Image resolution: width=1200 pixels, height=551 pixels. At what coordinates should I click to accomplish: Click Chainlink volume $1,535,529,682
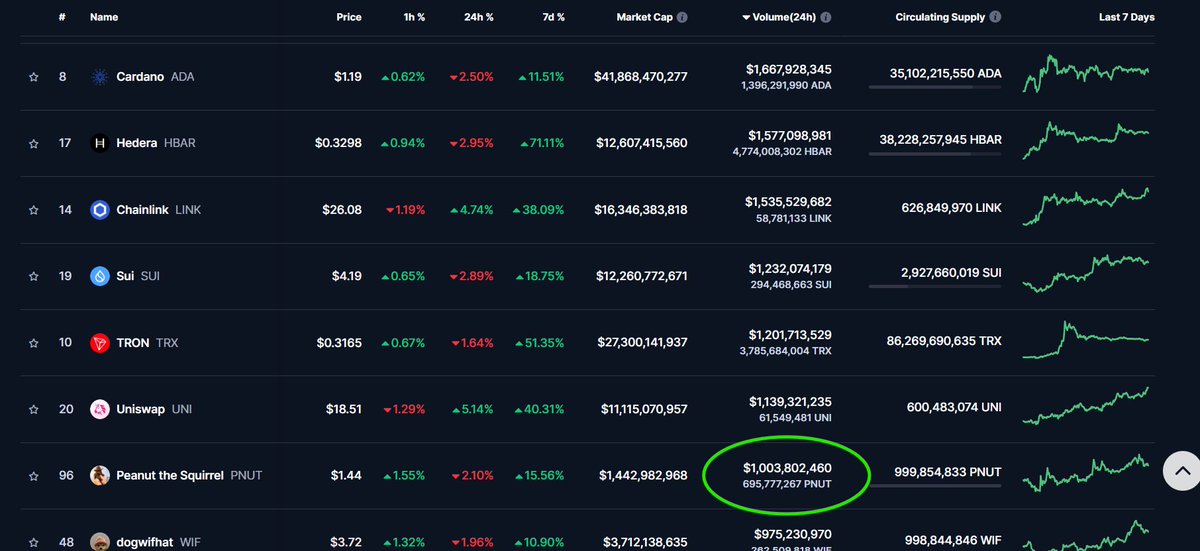point(788,202)
